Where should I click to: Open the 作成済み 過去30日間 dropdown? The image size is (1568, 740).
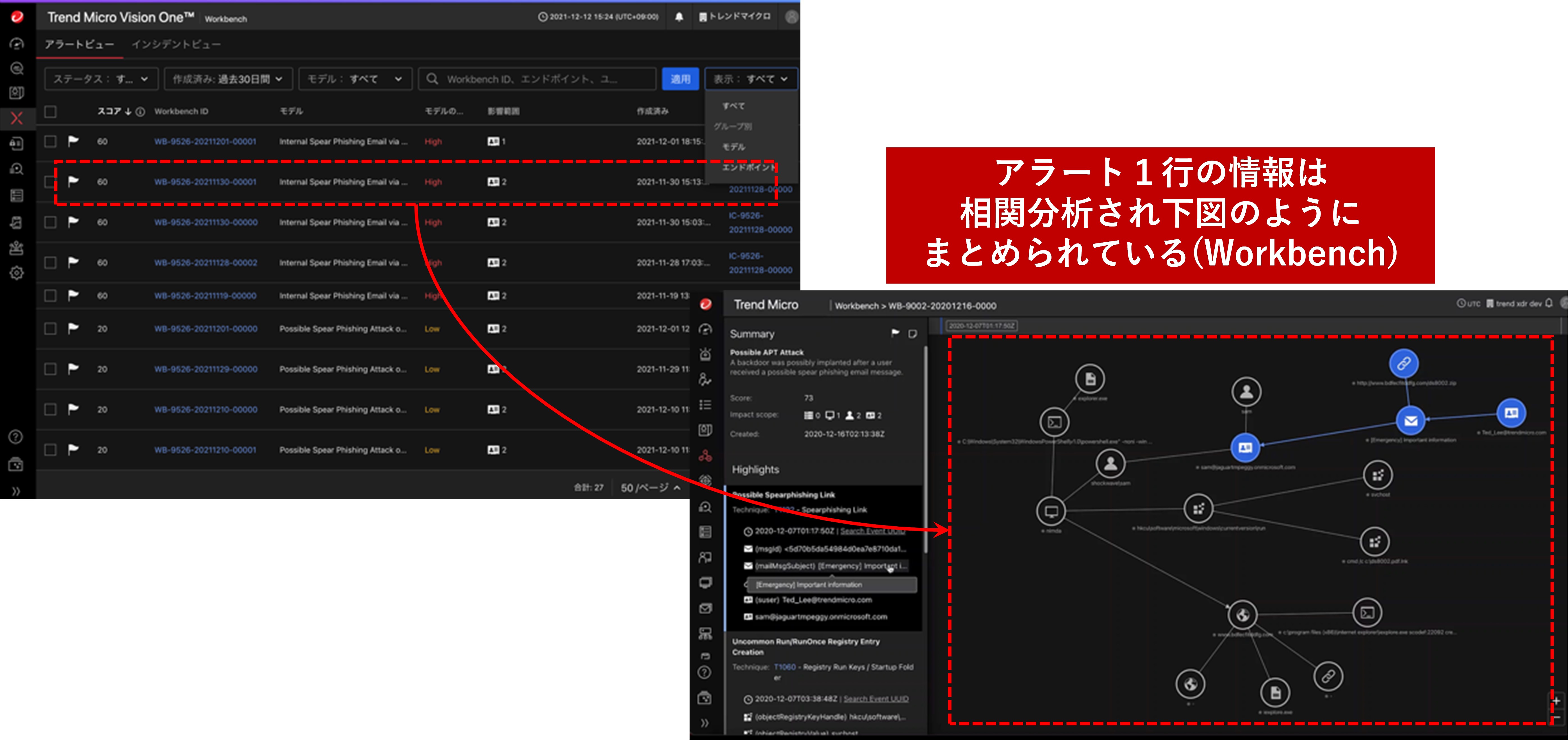pyautogui.click(x=228, y=79)
